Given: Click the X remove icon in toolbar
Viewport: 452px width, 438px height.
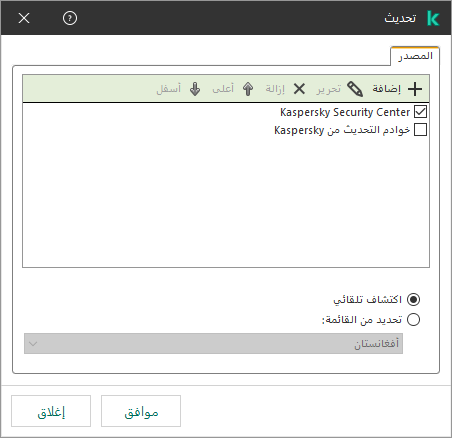Looking at the screenshot, I should tap(299, 89).
